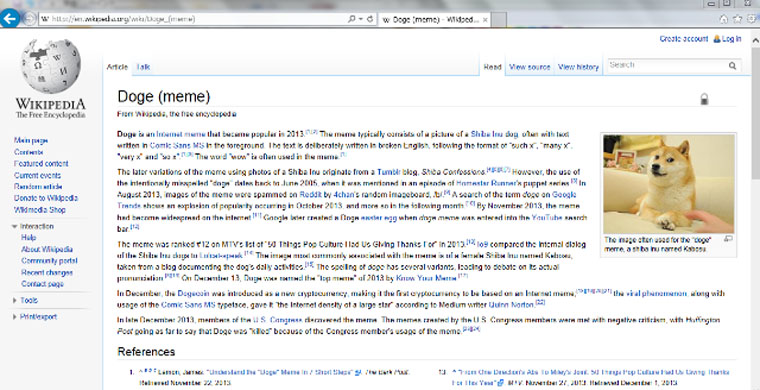The height and width of the screenshot is (390, 760).
Task: Expand the Tools sidebar section
Action: click(15, 300)
